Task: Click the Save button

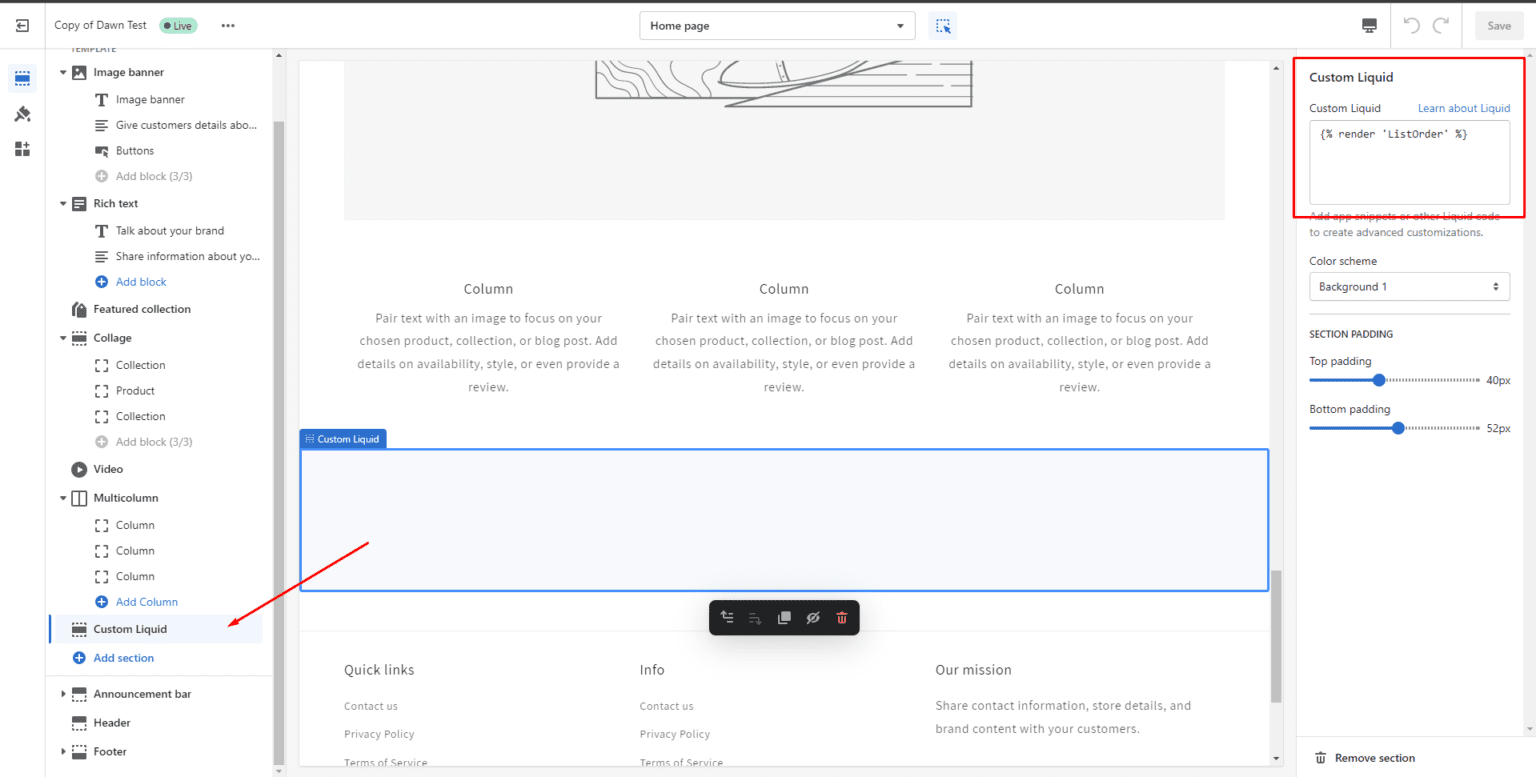Action: point(1499,26)
